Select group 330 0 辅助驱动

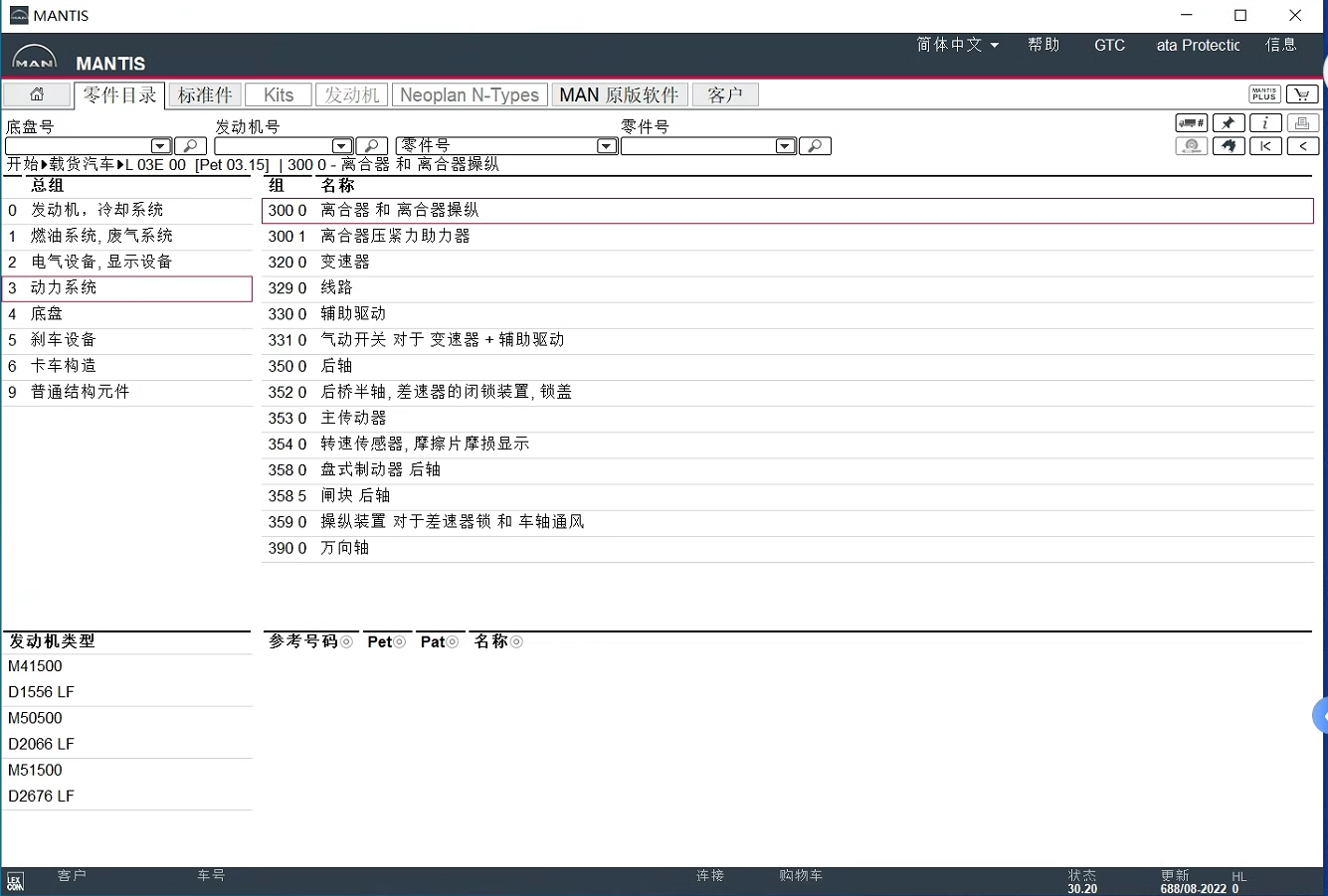788,314
